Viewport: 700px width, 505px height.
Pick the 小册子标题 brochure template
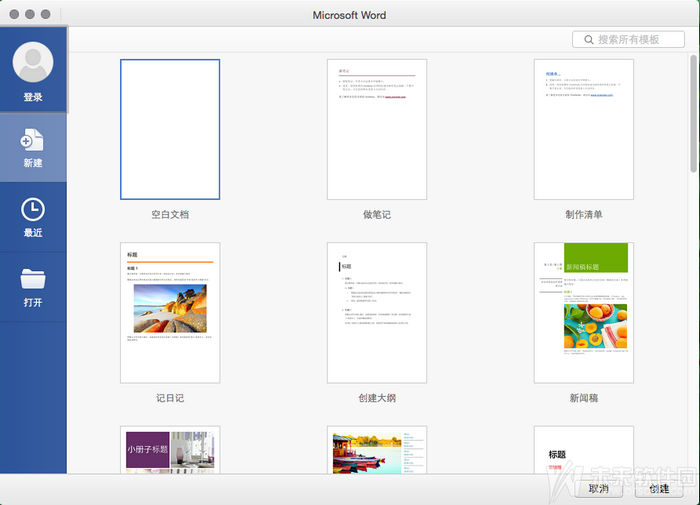[170, 450]
